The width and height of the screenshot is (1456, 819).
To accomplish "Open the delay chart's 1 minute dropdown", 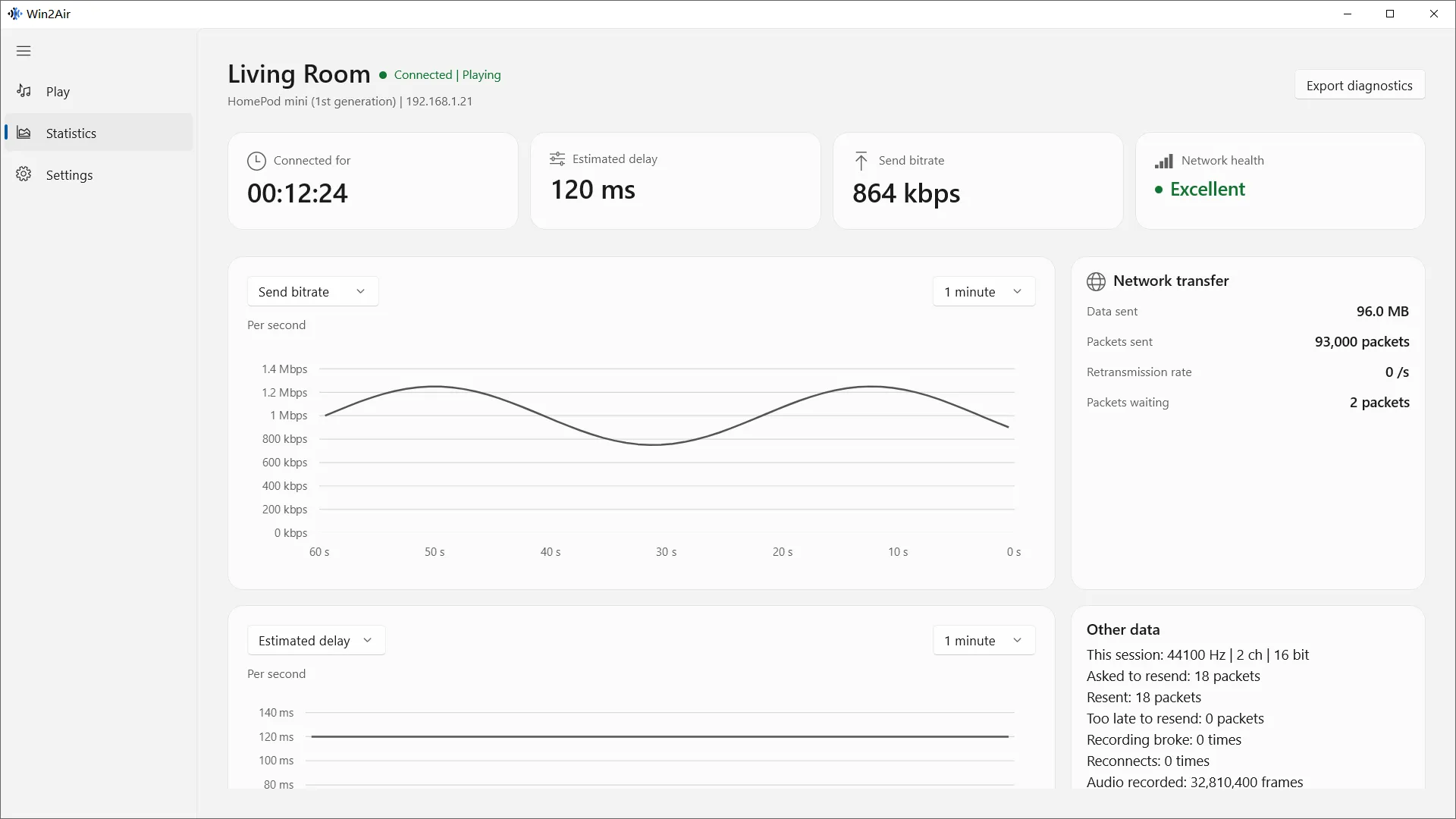I will tap(984, 640).
